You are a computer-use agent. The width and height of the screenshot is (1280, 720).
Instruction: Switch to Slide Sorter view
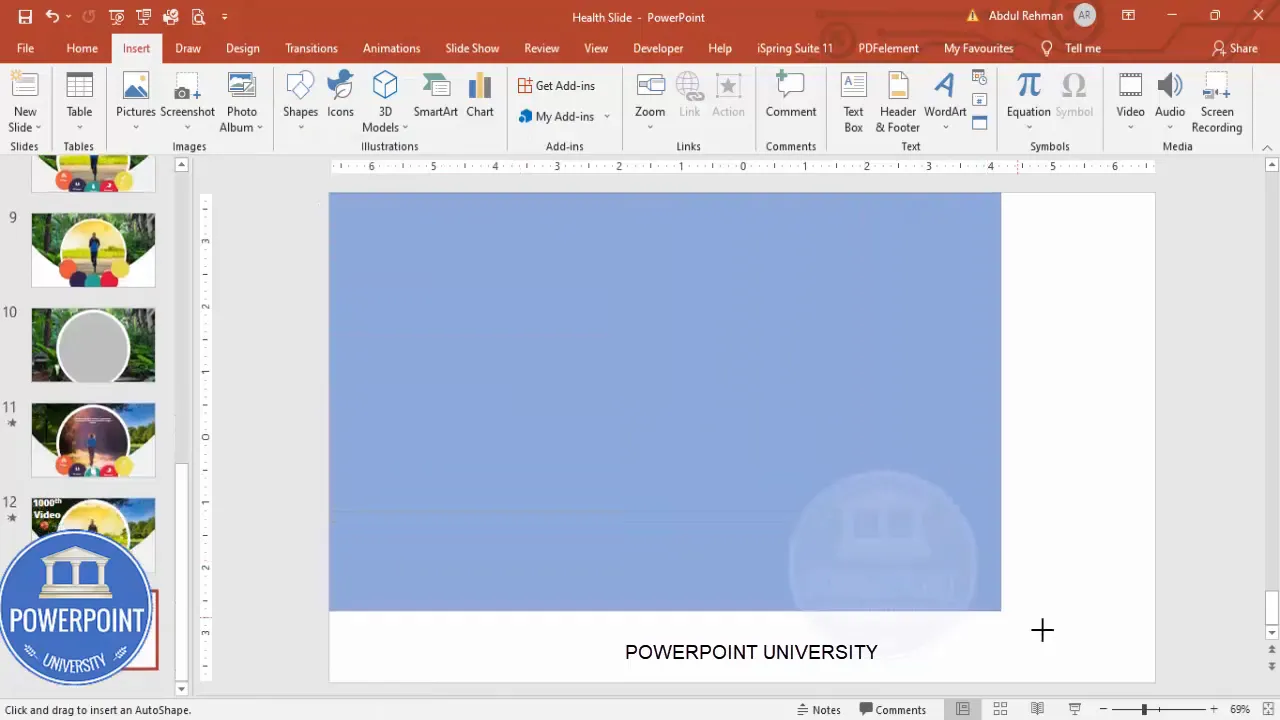tap(1000, 709)
